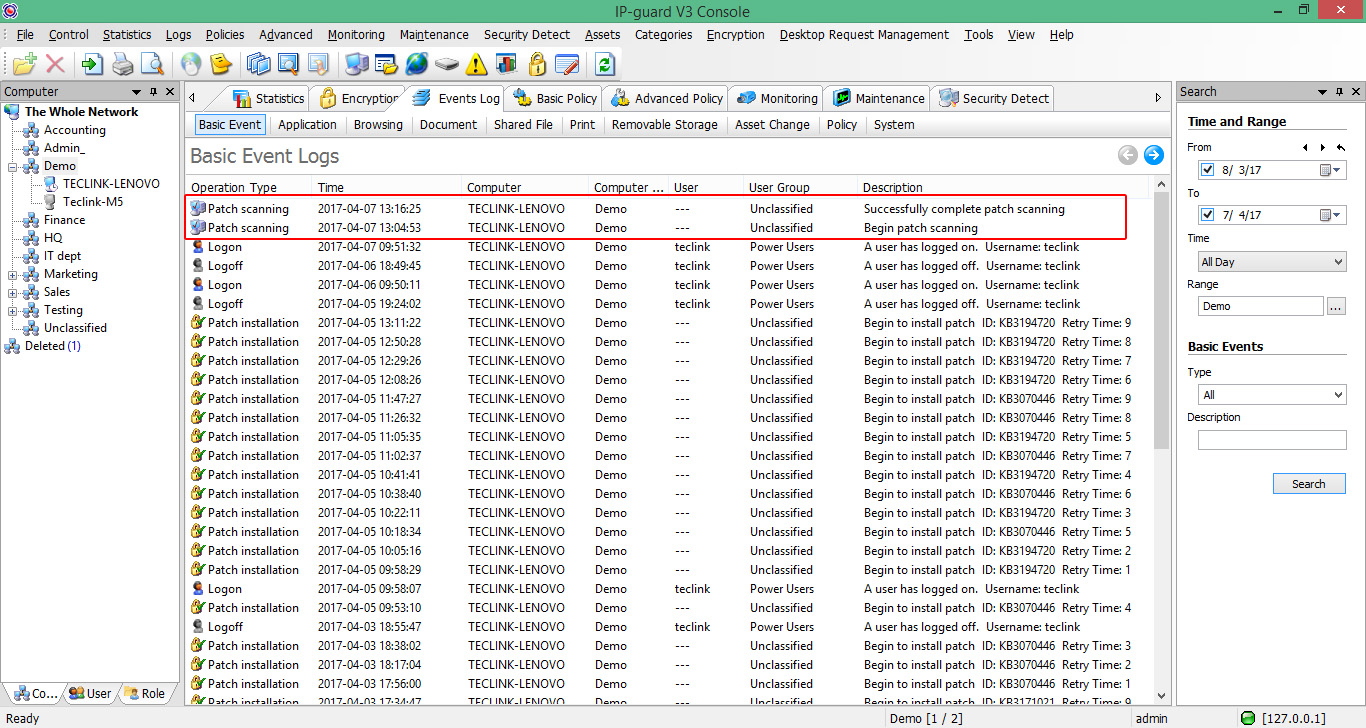This screenshot has width=1366, height=728.
Task: Click the notepad with pencil icon
Action: click(567, 65)
